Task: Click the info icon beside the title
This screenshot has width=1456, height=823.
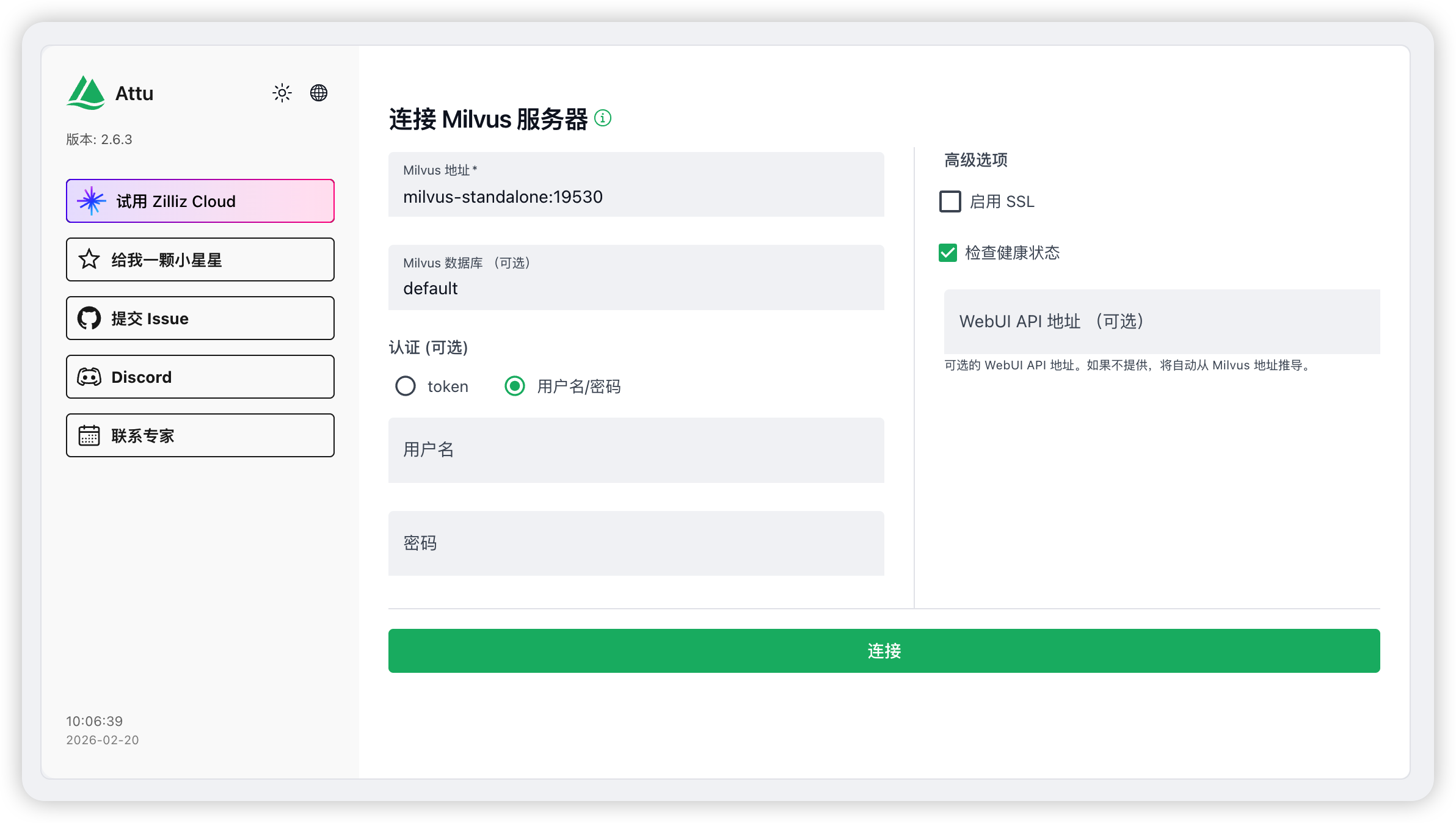Action: click(x=603, y=118)
